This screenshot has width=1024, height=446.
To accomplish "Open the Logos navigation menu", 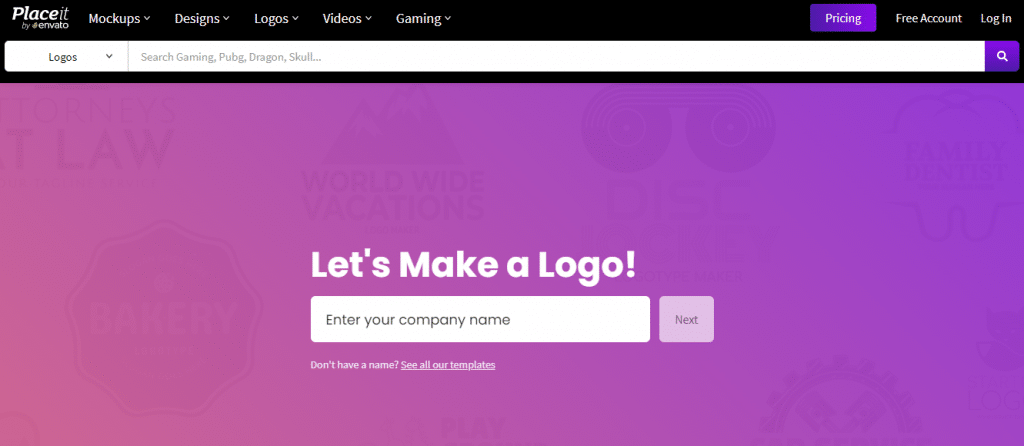I will [x=276, y=18].
